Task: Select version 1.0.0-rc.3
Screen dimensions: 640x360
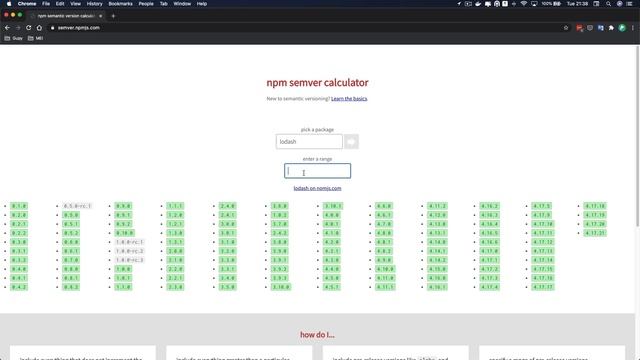Action: (129, 260)
